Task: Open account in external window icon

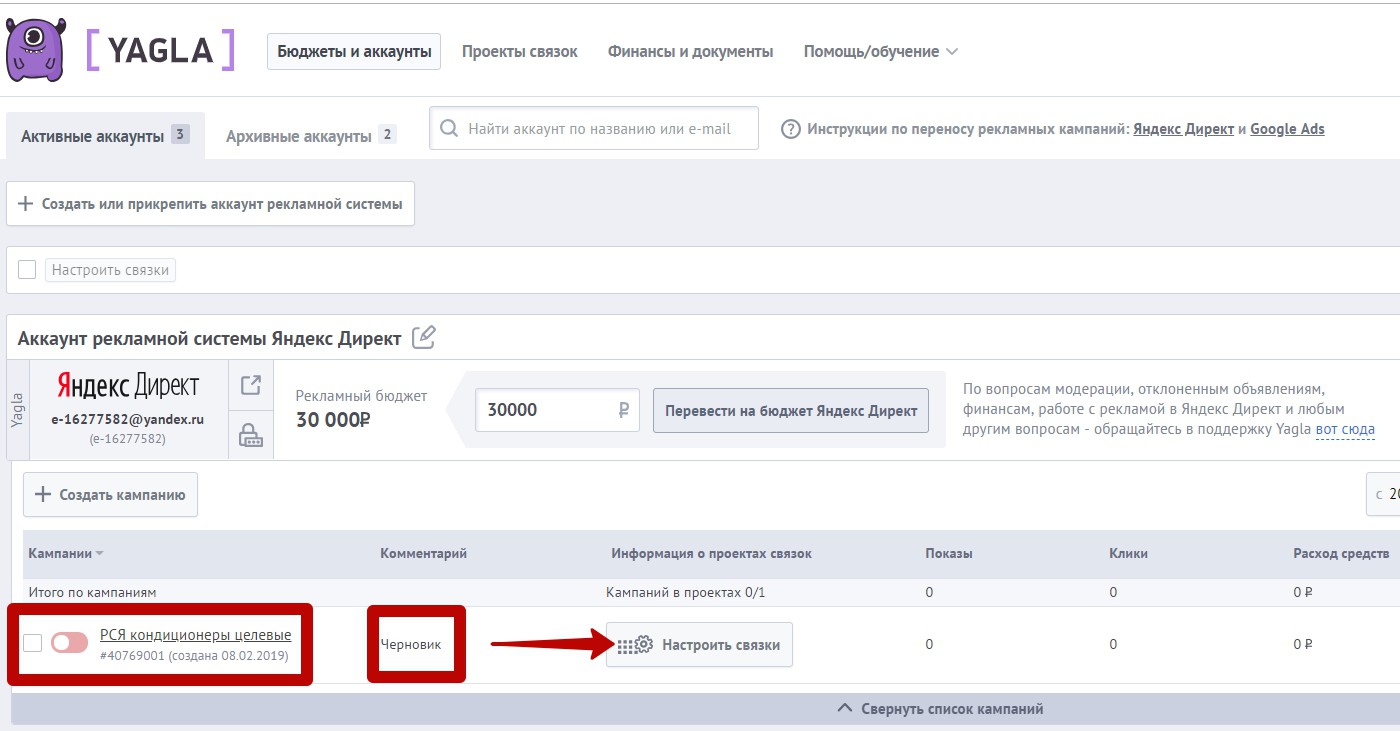Action: point(251,385)
